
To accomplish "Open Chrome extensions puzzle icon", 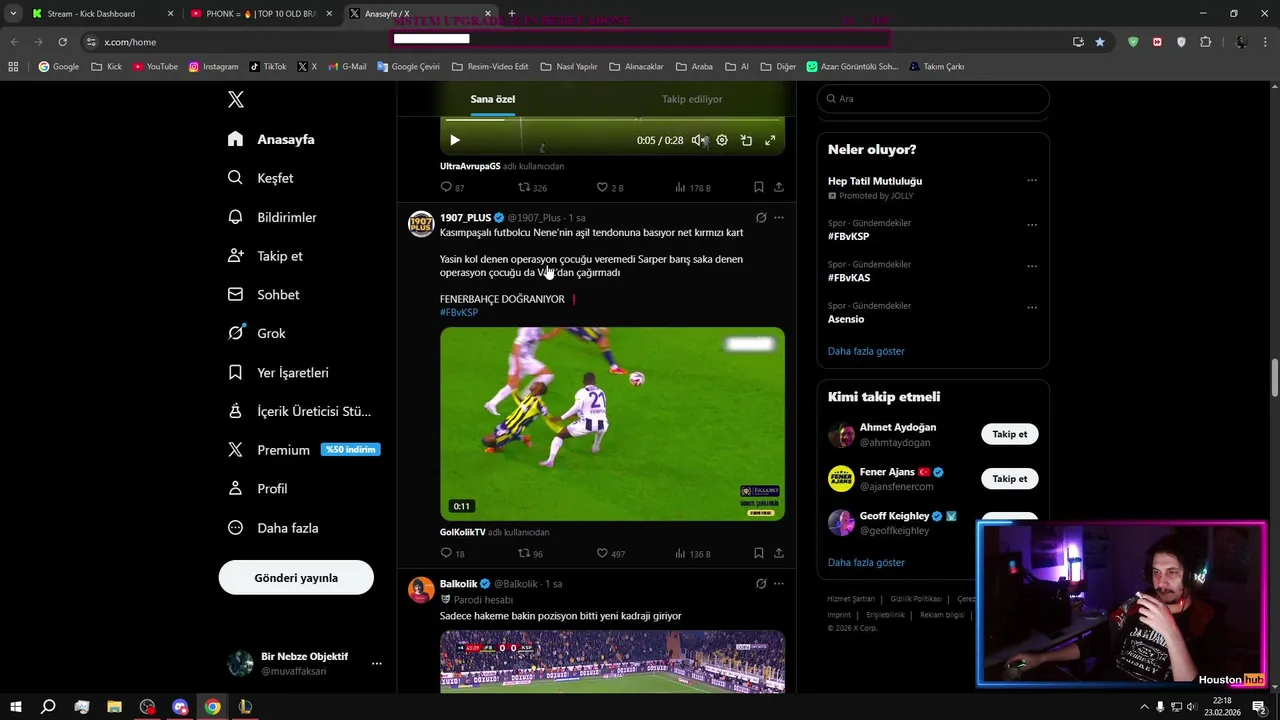I will click(x=1205, y=42).
